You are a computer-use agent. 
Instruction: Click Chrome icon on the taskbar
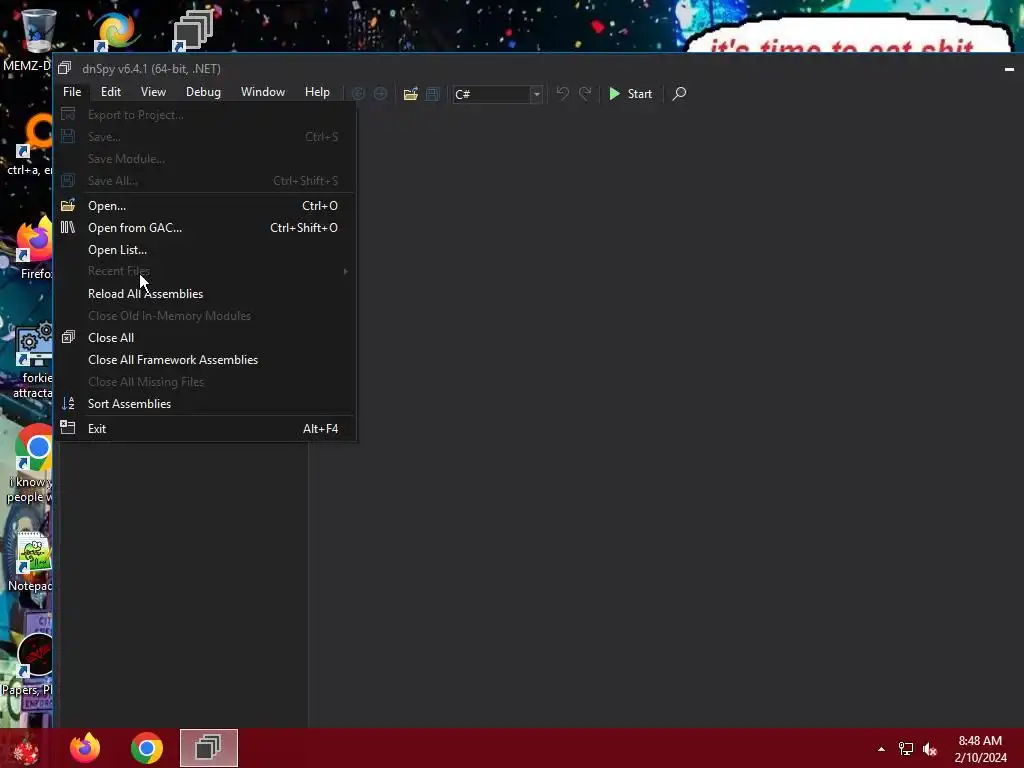[x=146, y=748]
